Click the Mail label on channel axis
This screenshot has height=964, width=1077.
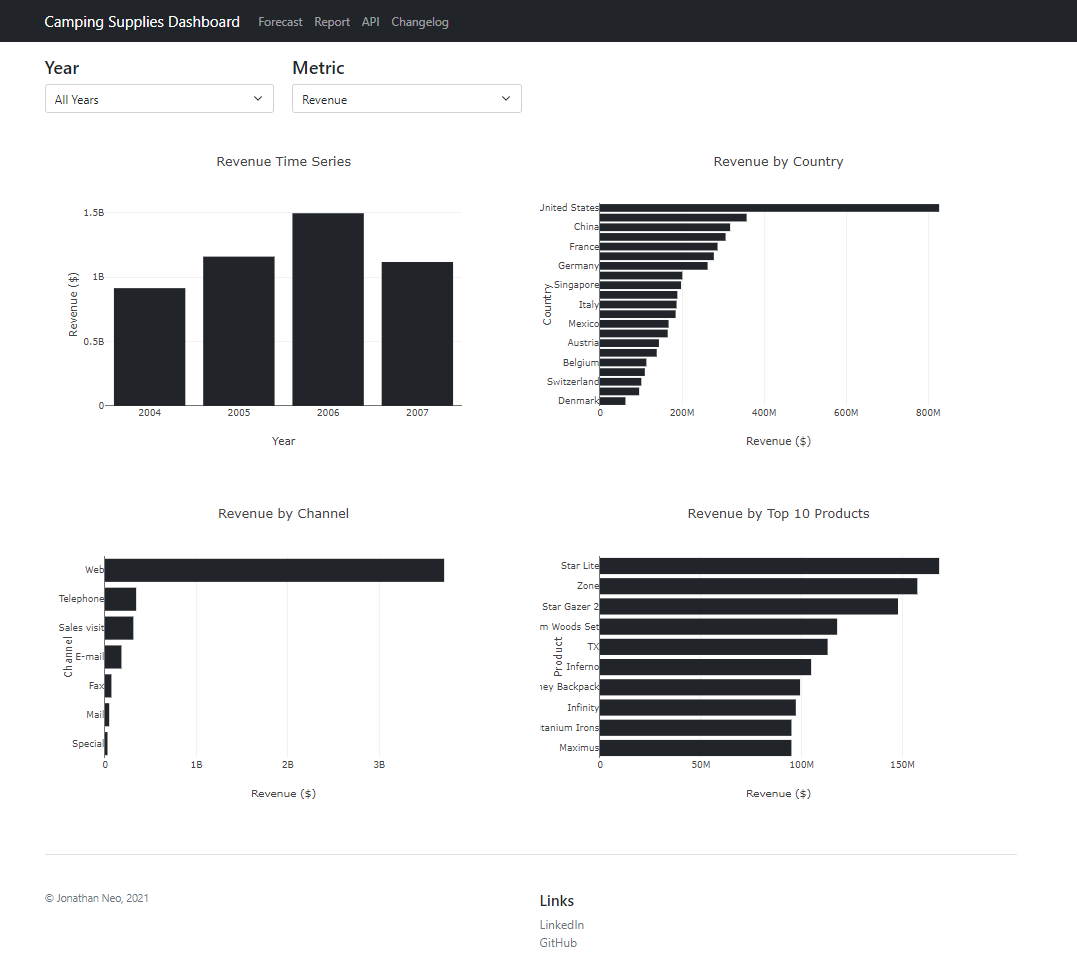95,715
